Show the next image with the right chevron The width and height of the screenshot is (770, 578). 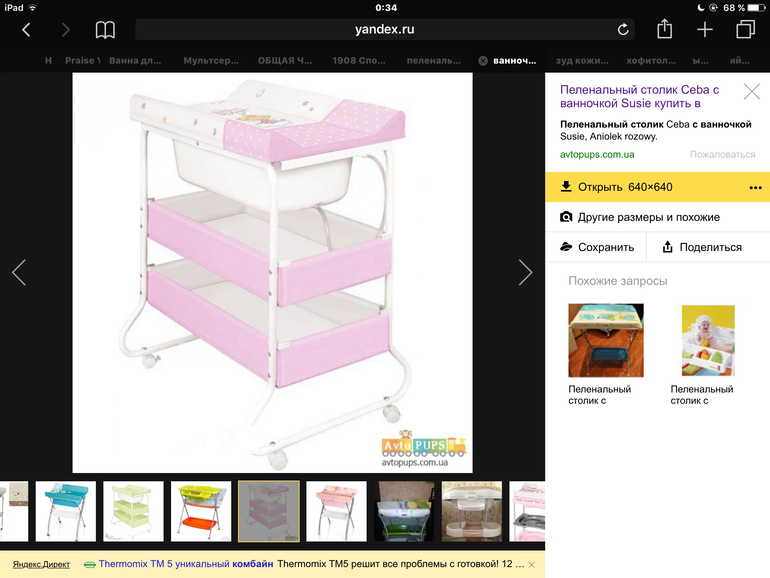click(525, 273)
